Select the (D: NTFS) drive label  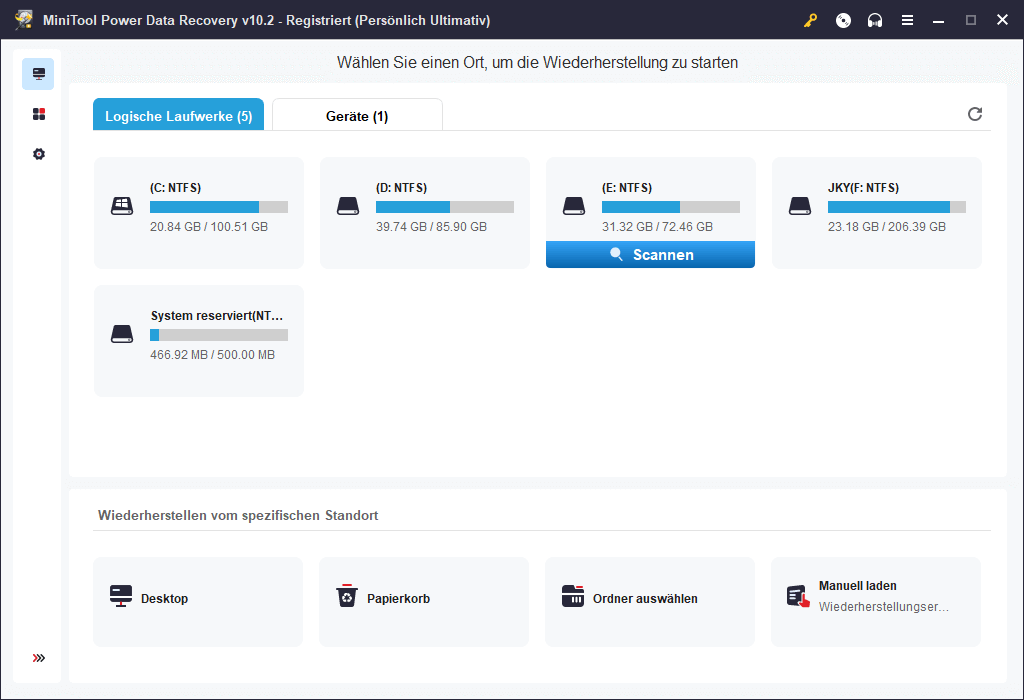pyautogui.click(x=402, y=188)
